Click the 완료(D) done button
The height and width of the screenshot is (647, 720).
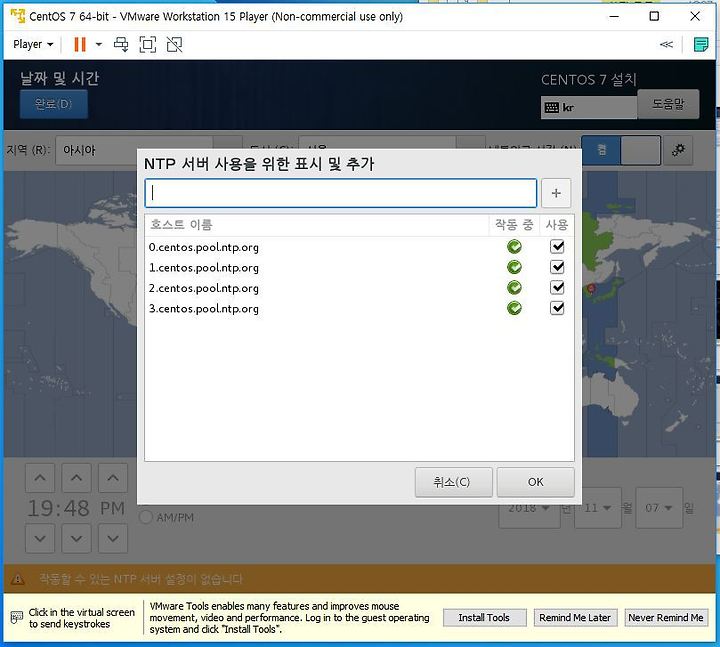[53, 104]
